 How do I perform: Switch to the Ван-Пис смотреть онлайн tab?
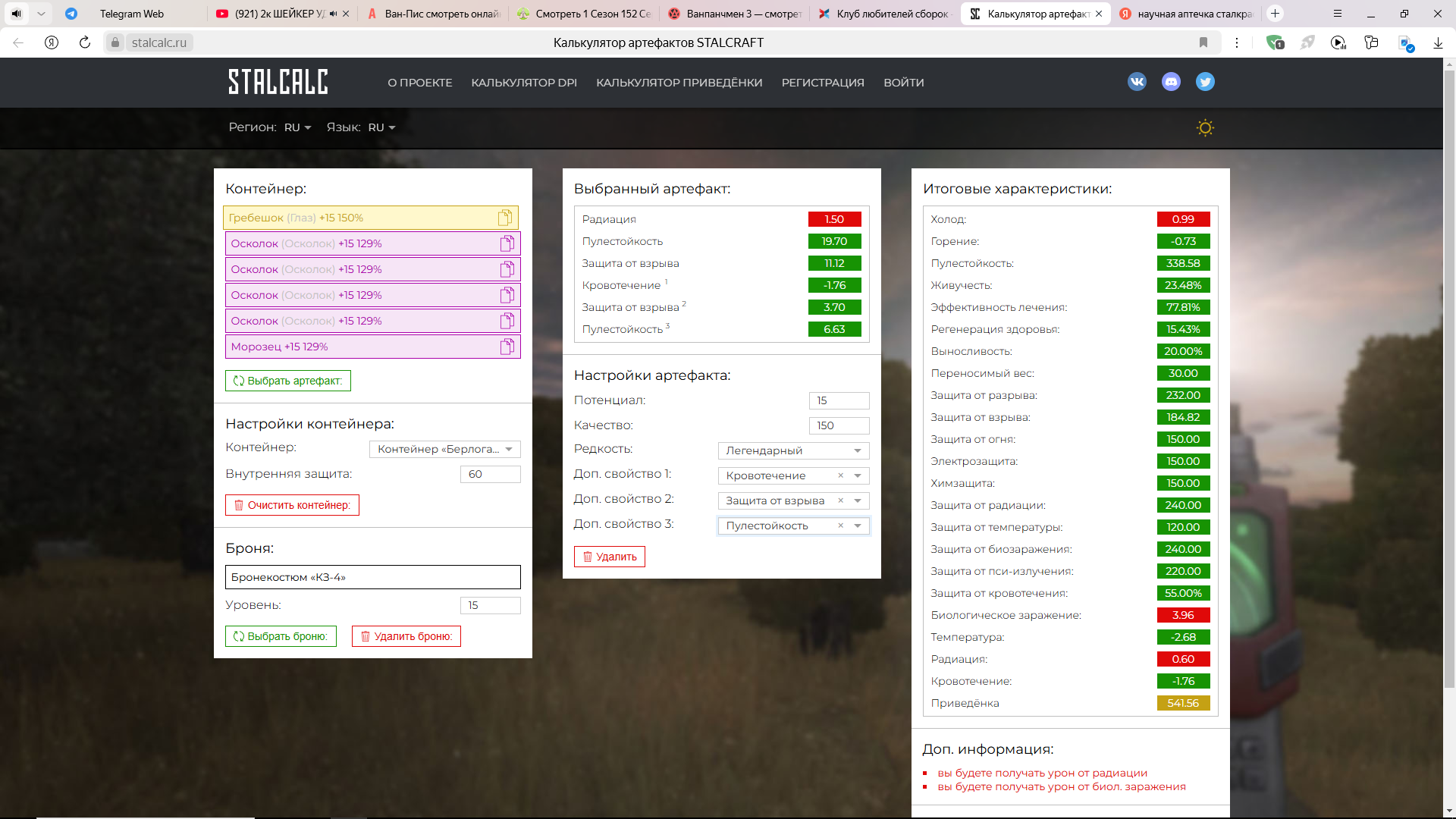(434, 14)
